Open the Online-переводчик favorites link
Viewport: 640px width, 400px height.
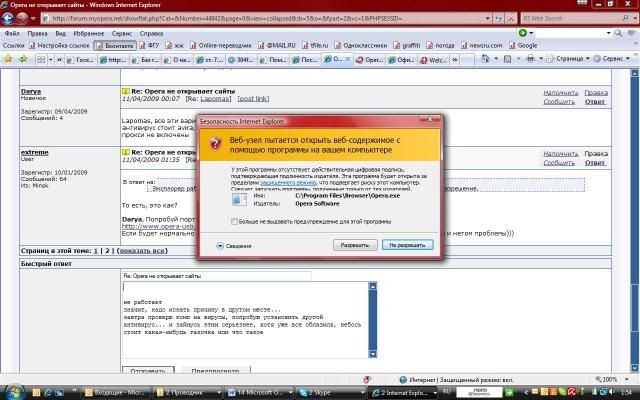point(220,46)
